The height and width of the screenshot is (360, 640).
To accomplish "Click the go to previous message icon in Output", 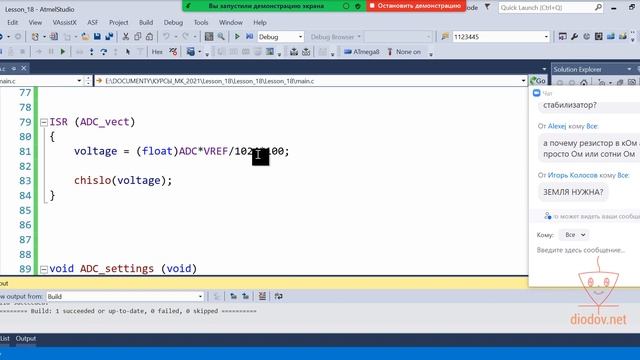I will click(233, 296).
